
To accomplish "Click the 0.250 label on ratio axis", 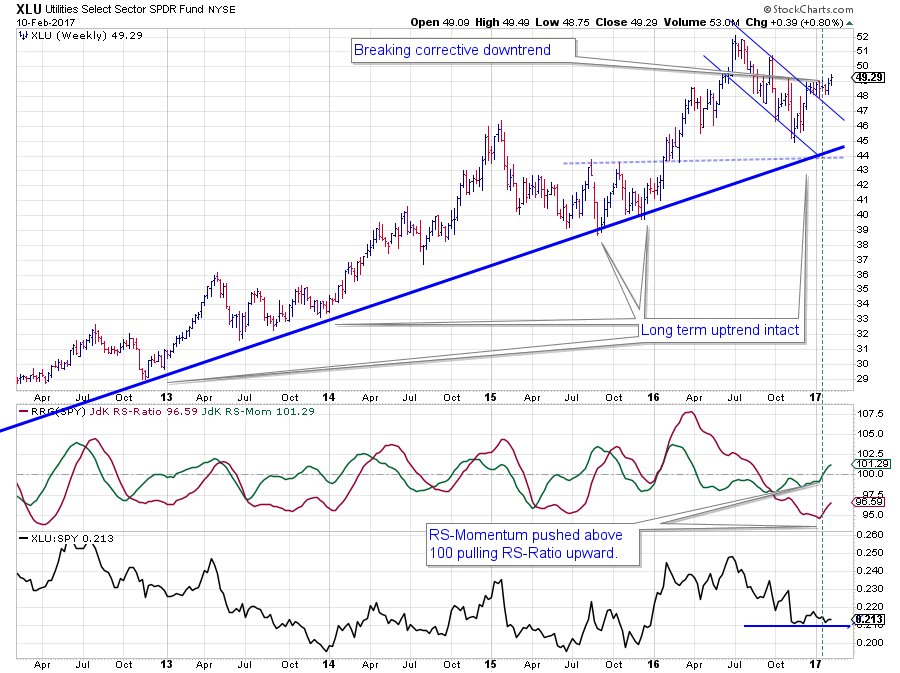I will click(x=870, y=553).
